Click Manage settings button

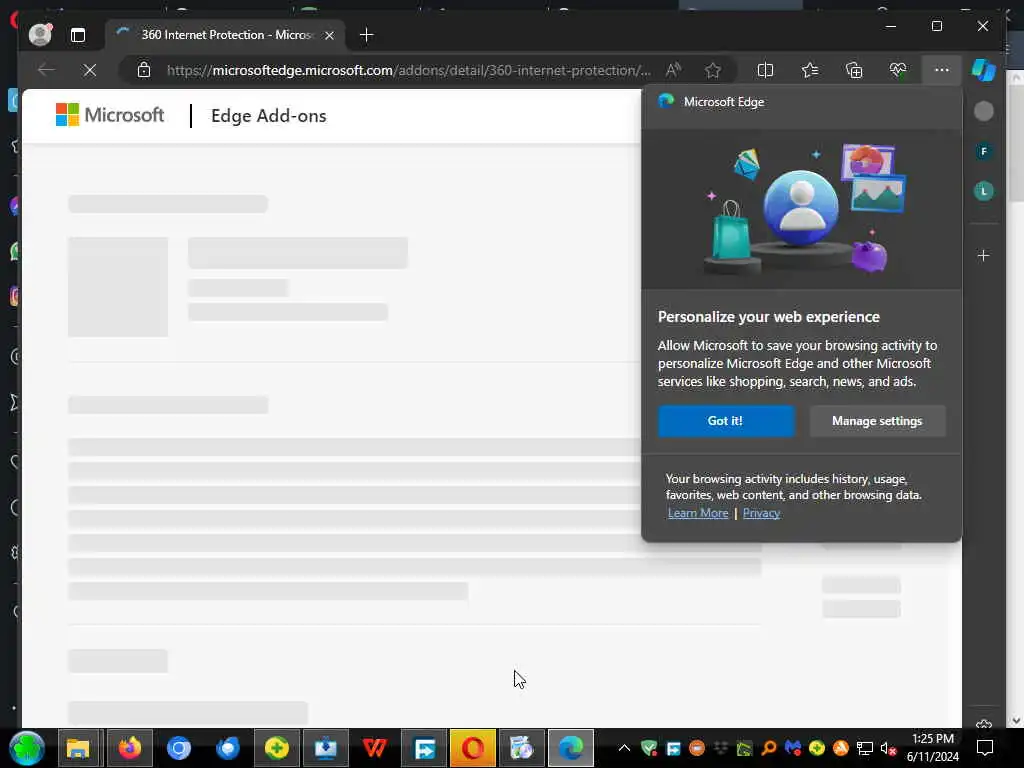click(877, 421)
